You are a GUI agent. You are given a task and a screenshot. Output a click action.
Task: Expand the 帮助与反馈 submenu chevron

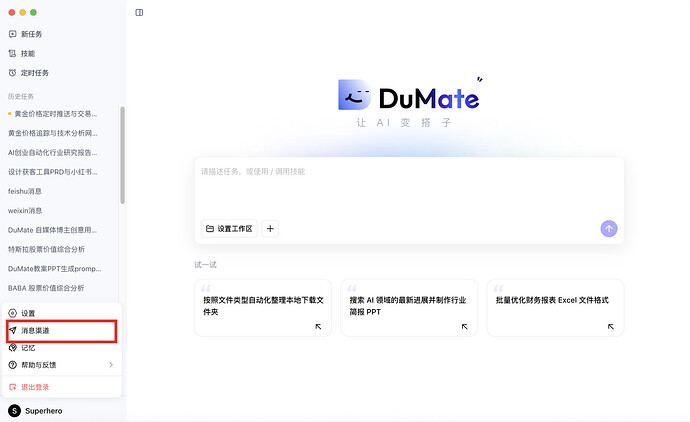click(x=111, y=365)
